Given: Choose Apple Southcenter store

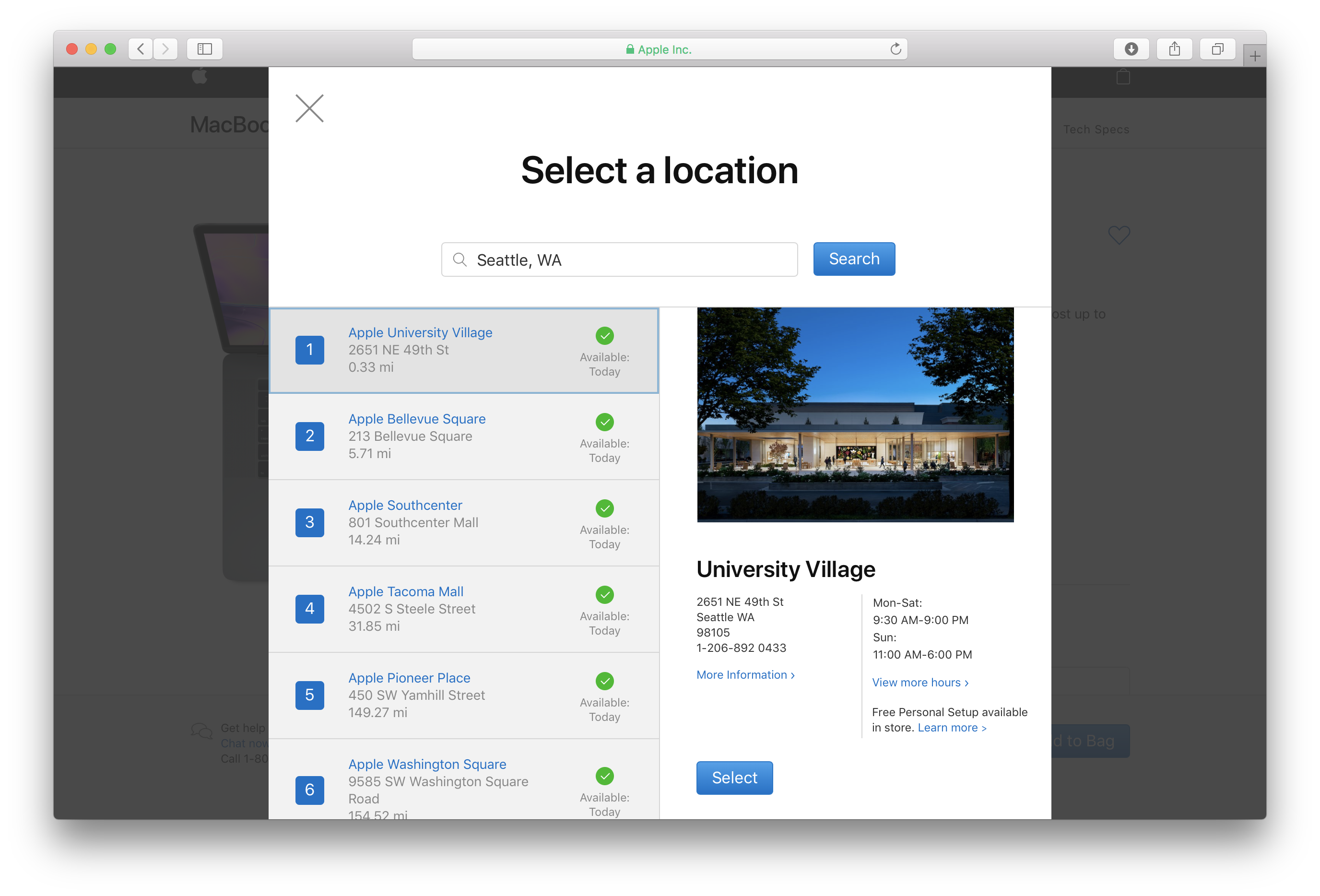Looking at the screenshot, I should tap(405, 505).
